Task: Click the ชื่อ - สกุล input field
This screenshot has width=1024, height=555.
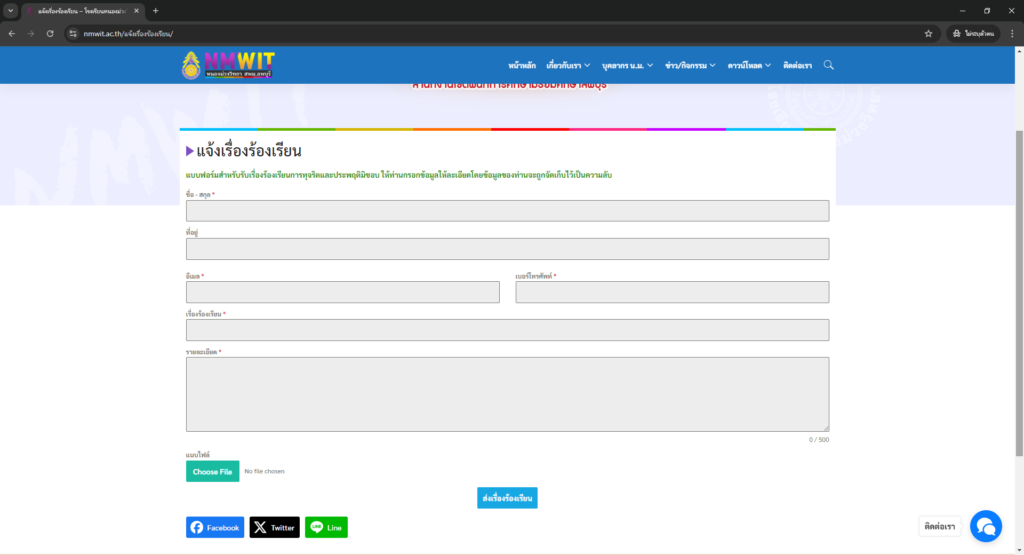Action: [x=507, y=211]
